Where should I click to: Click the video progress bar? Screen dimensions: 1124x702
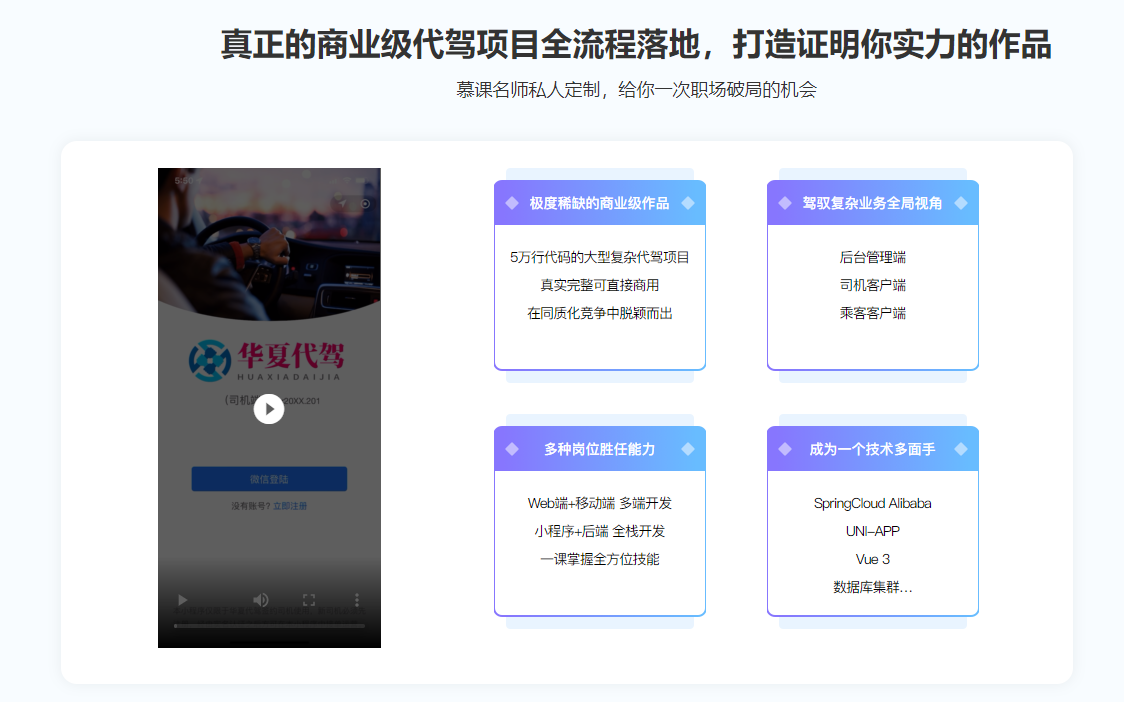tap(269, 626)
